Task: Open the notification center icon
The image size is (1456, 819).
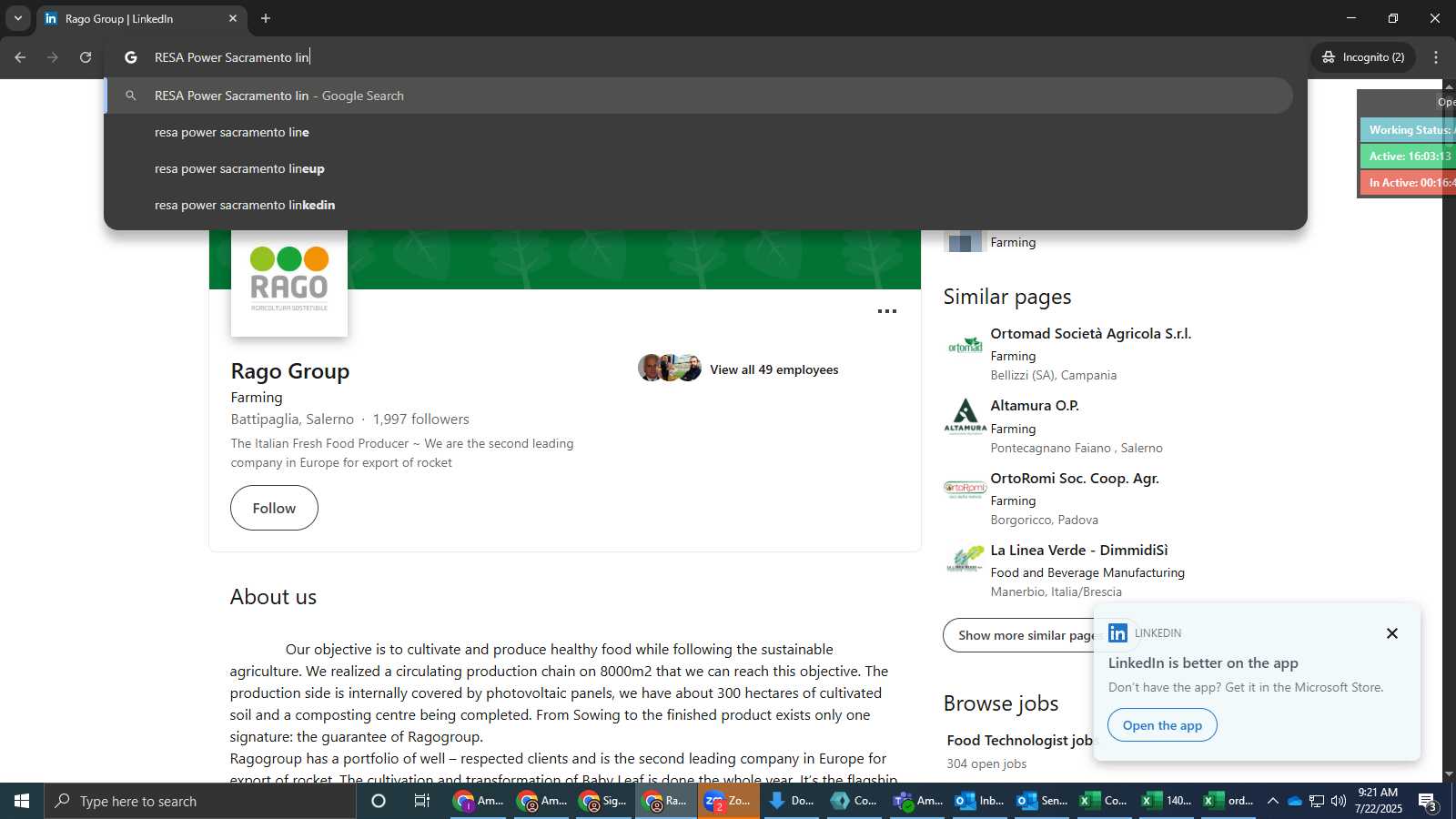Action: (x=1428, y=802)
